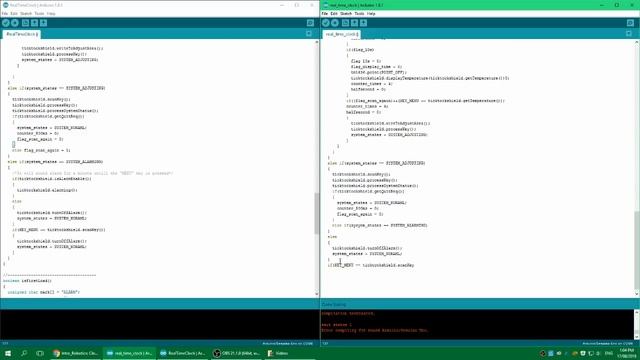Upload the sketch from right real_time_clock window
This screenshot has width=640, height=360.
point(335,23)
